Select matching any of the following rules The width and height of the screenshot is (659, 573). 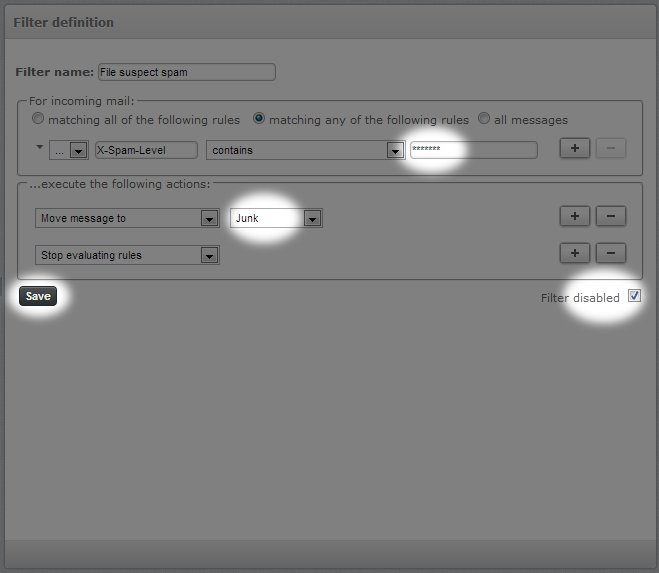click(259, 119)
